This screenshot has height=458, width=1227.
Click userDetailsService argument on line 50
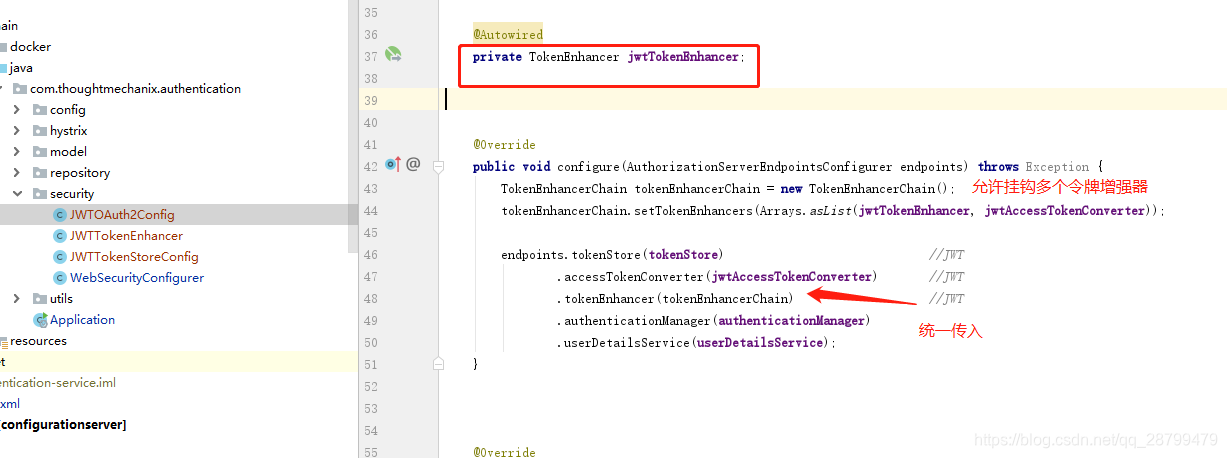(760, 343)
